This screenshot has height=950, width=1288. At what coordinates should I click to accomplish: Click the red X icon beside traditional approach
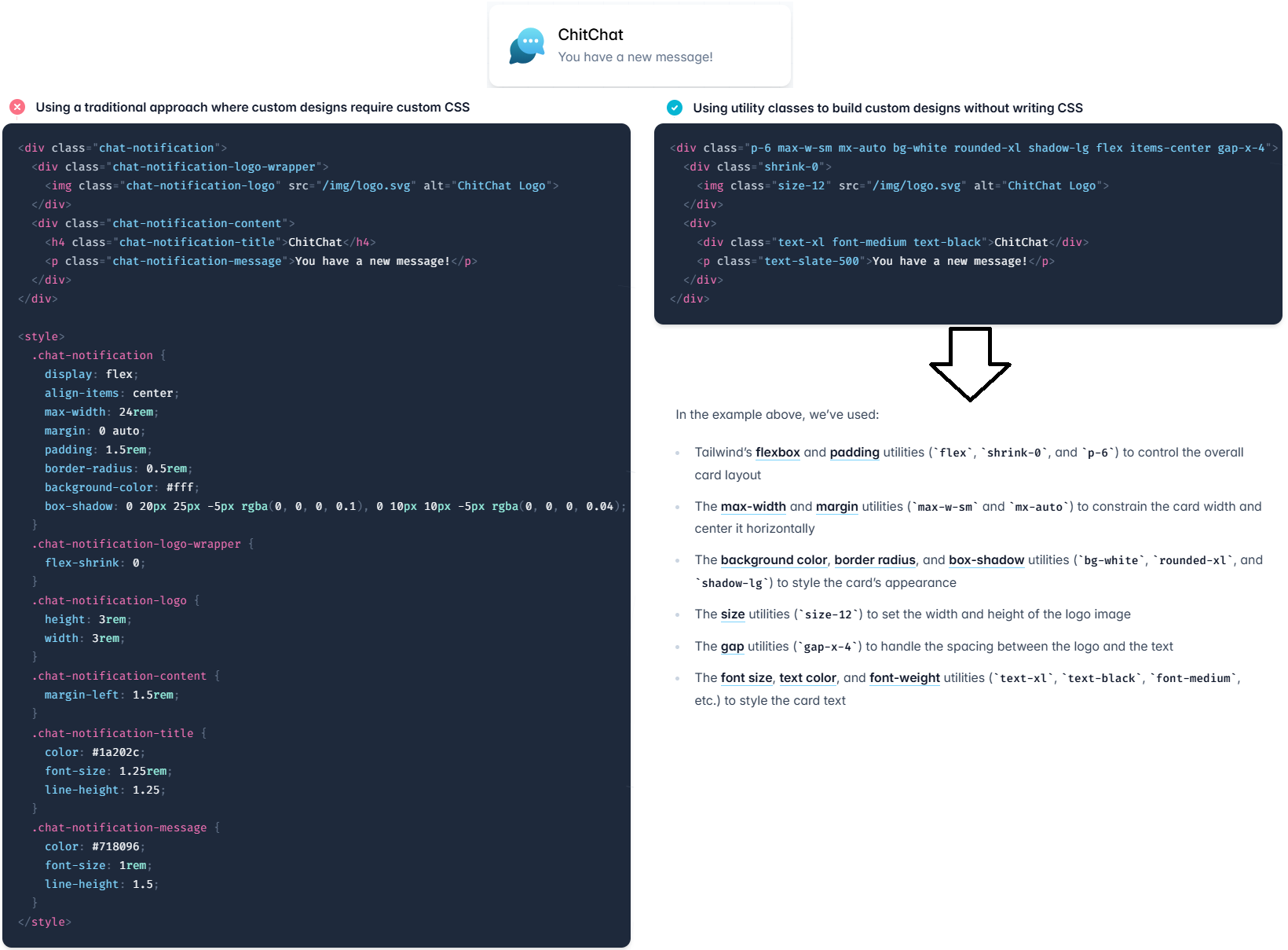(x=17, y=108)
